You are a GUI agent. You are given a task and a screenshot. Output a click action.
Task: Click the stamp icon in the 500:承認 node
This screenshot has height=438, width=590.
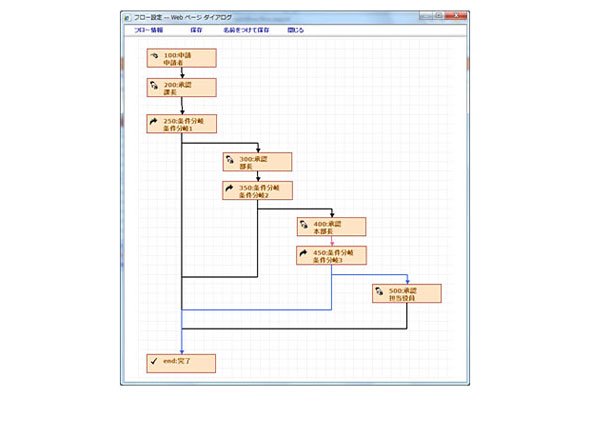click(379, 291)
